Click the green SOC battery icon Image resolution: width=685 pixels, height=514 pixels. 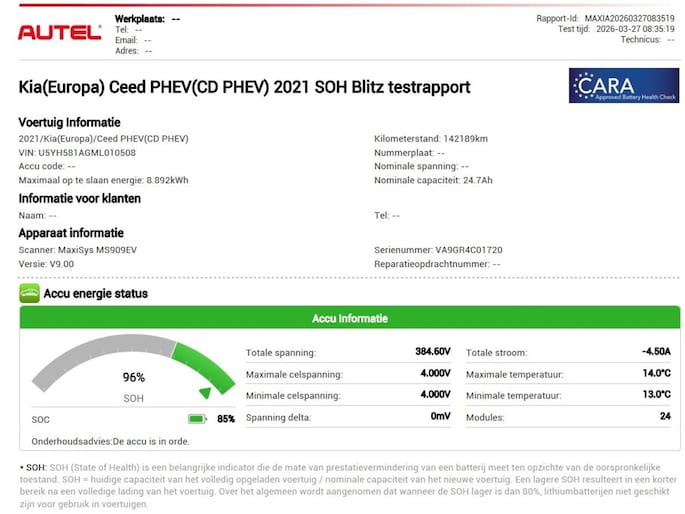pos(198,419)
